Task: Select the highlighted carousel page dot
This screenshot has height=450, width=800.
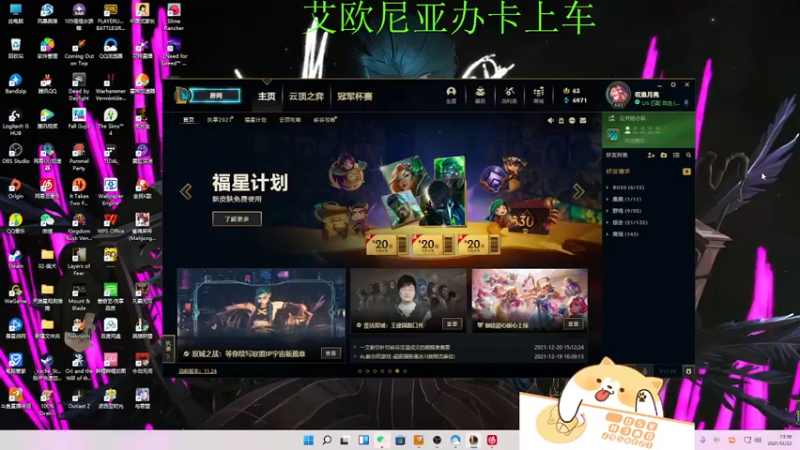Action: click(x=397, y=371)
